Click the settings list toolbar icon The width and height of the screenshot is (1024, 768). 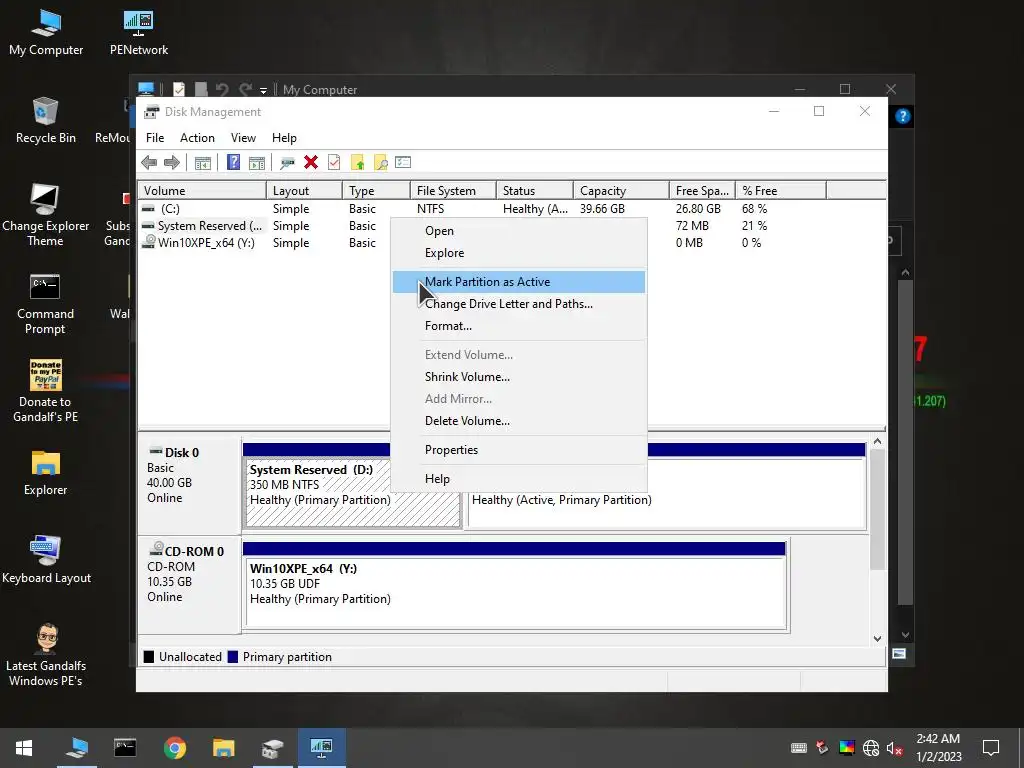(x=403, y=162)
